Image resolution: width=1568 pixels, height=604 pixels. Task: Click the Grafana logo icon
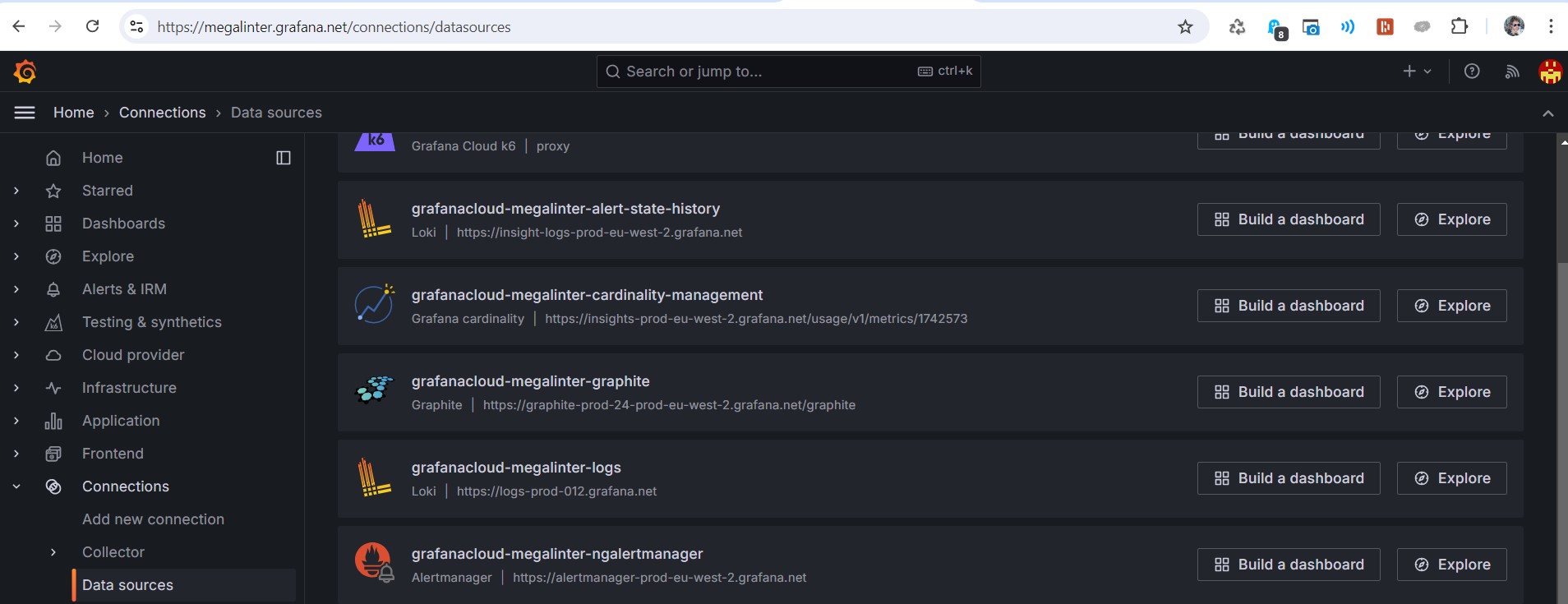25,72
